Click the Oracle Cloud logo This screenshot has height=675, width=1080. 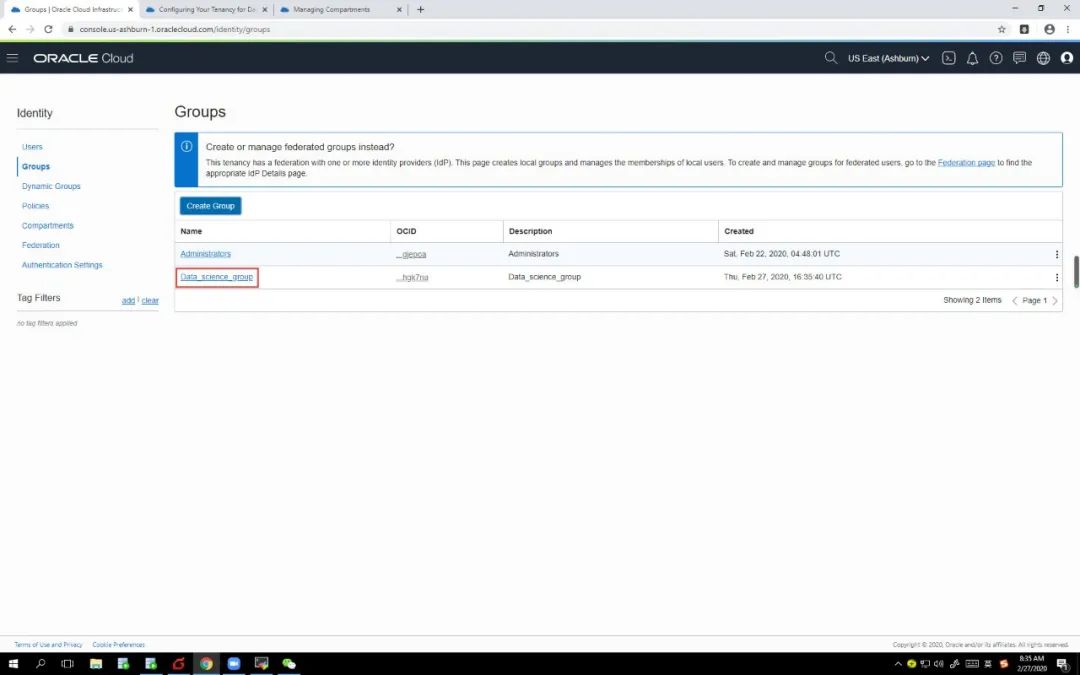click(83, 58)
